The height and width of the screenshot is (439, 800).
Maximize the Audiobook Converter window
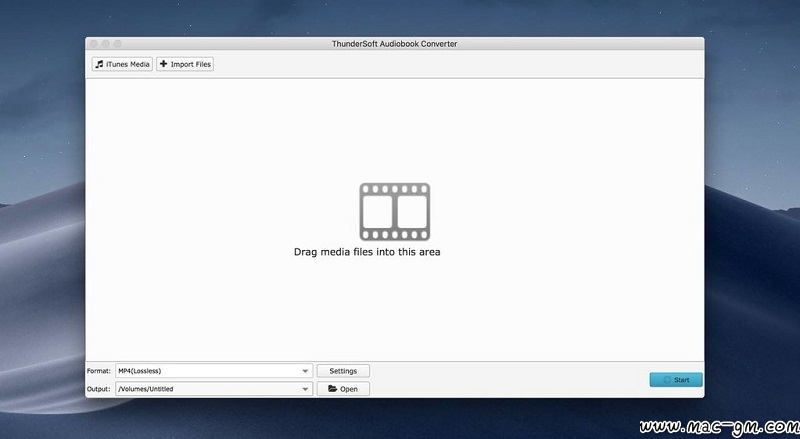coord(117,44)
